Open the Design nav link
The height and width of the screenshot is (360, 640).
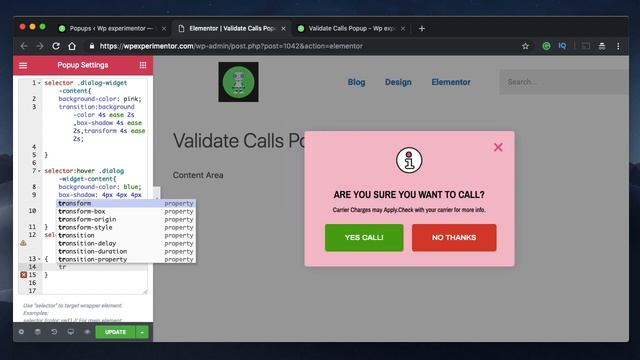click(x=398, y=82)
